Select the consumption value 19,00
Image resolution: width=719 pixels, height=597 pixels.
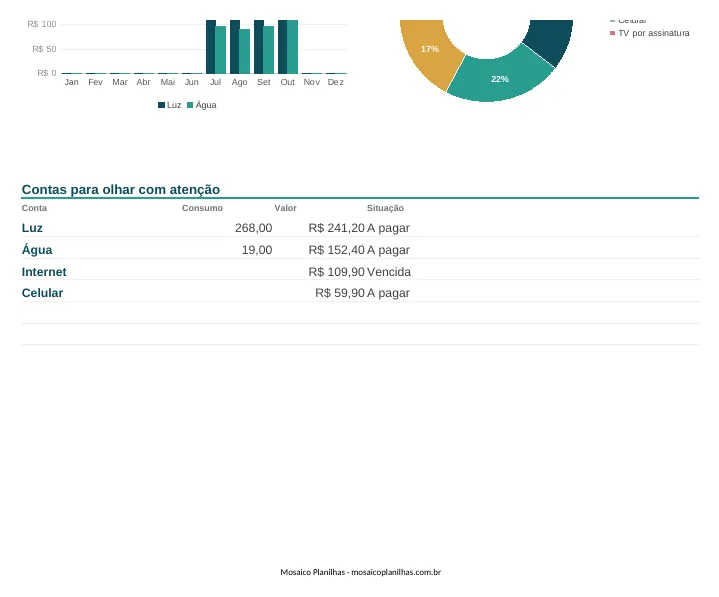pyautogui.click(x=257, y=250)
